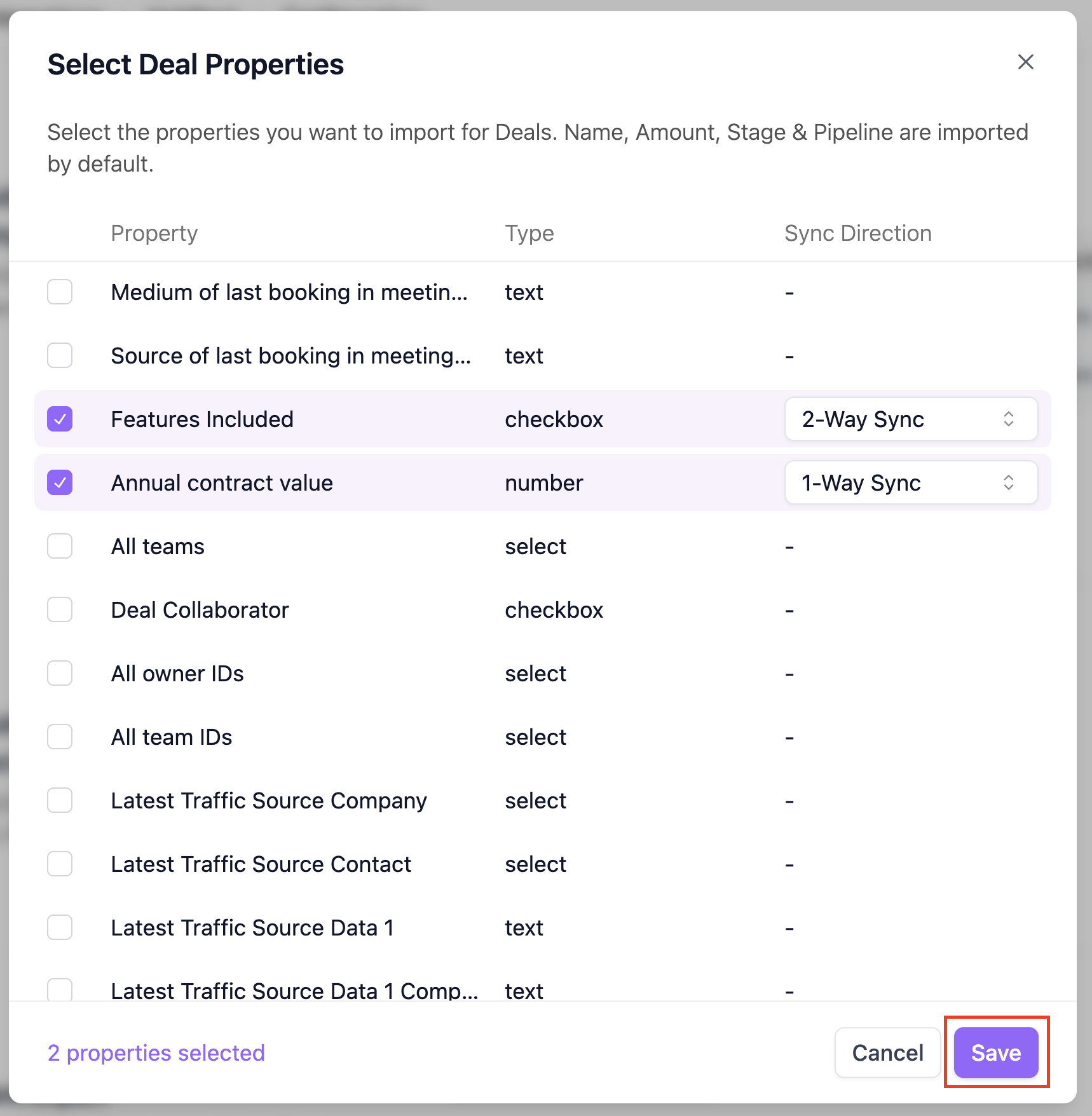
Task: Click the Property column header
Action: tap(154, 233)
